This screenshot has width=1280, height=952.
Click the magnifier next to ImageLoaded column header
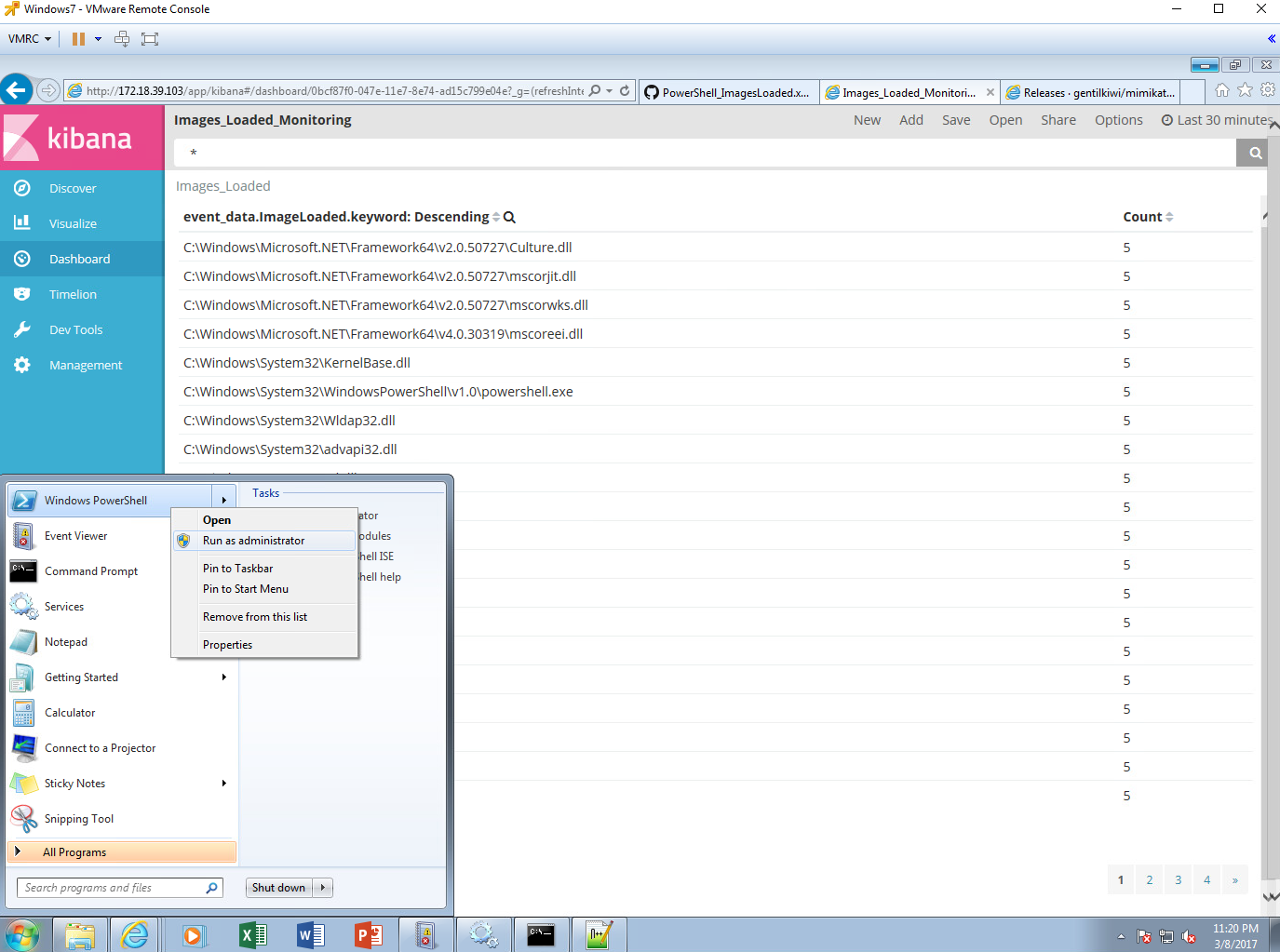pos(509,217)
